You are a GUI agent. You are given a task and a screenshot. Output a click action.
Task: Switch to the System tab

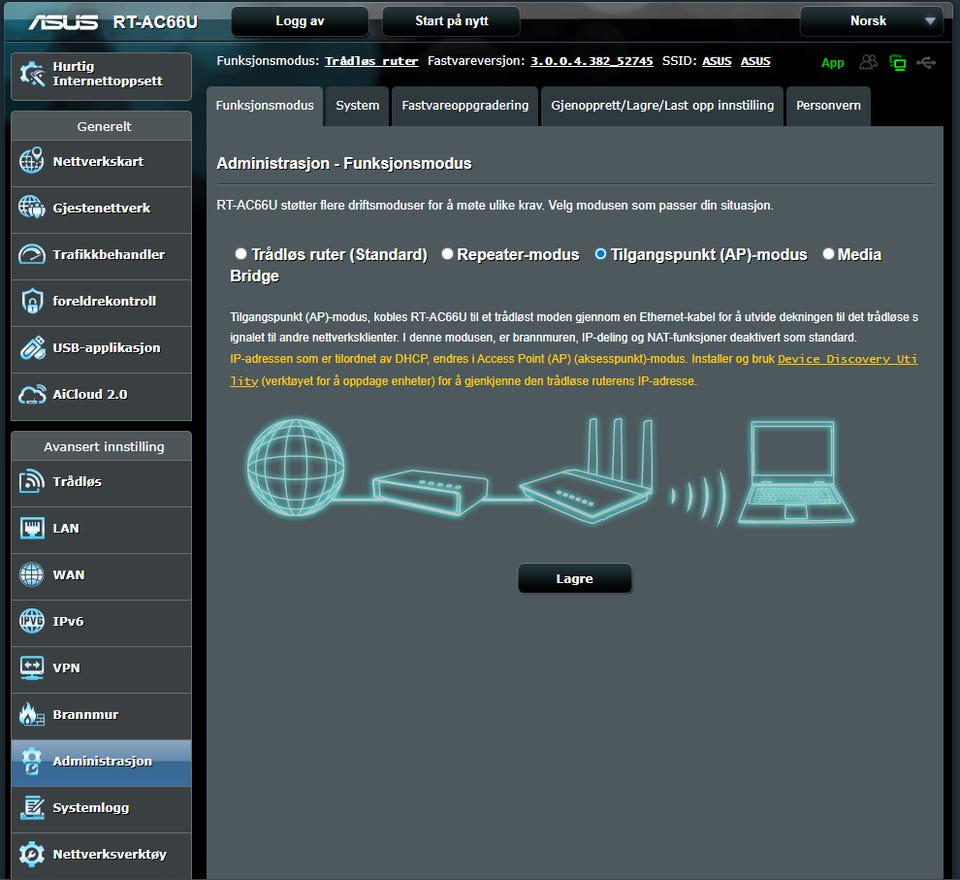pos(358,105)
